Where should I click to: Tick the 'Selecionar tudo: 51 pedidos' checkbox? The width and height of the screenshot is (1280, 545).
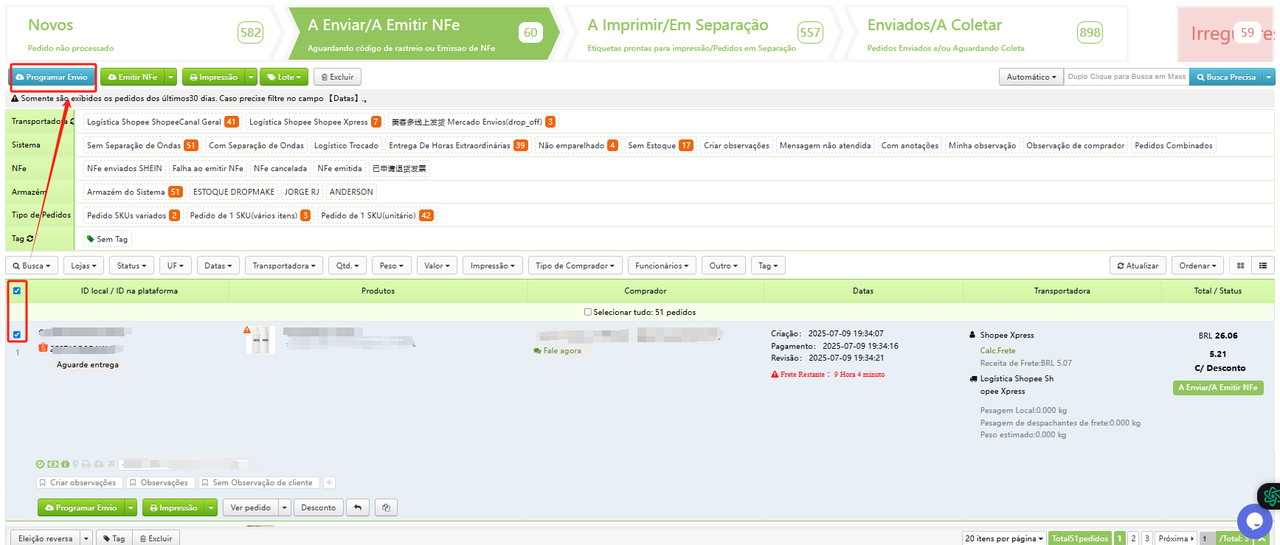588,312
